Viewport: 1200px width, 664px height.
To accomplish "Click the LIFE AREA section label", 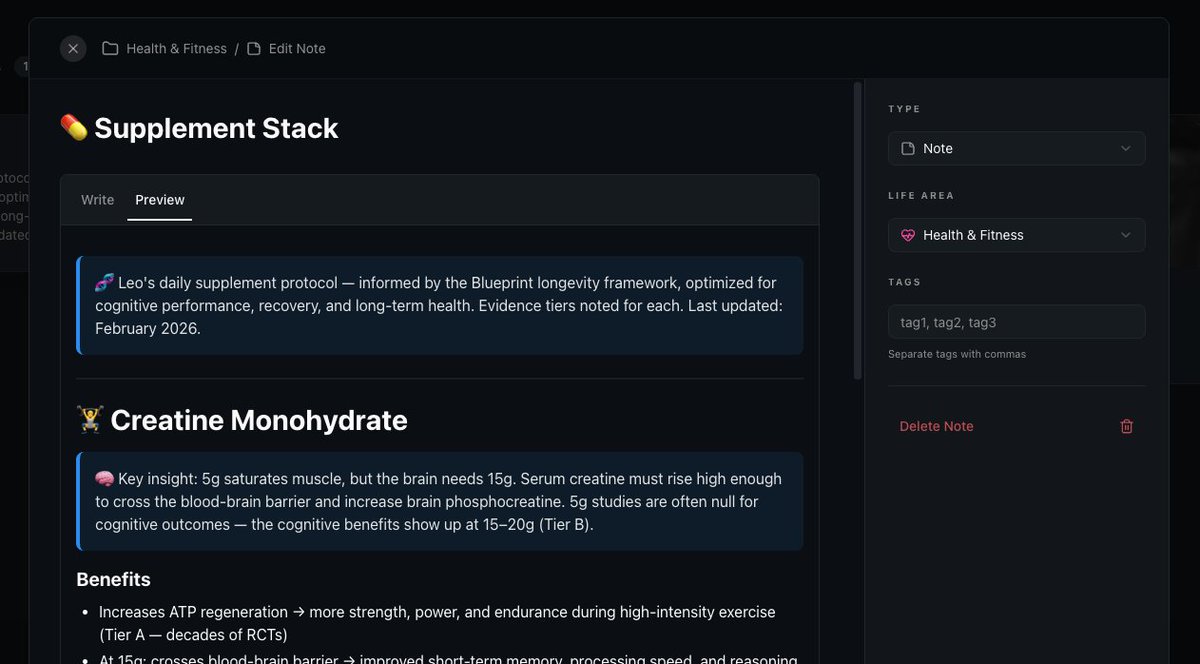I will coord(921,196).
